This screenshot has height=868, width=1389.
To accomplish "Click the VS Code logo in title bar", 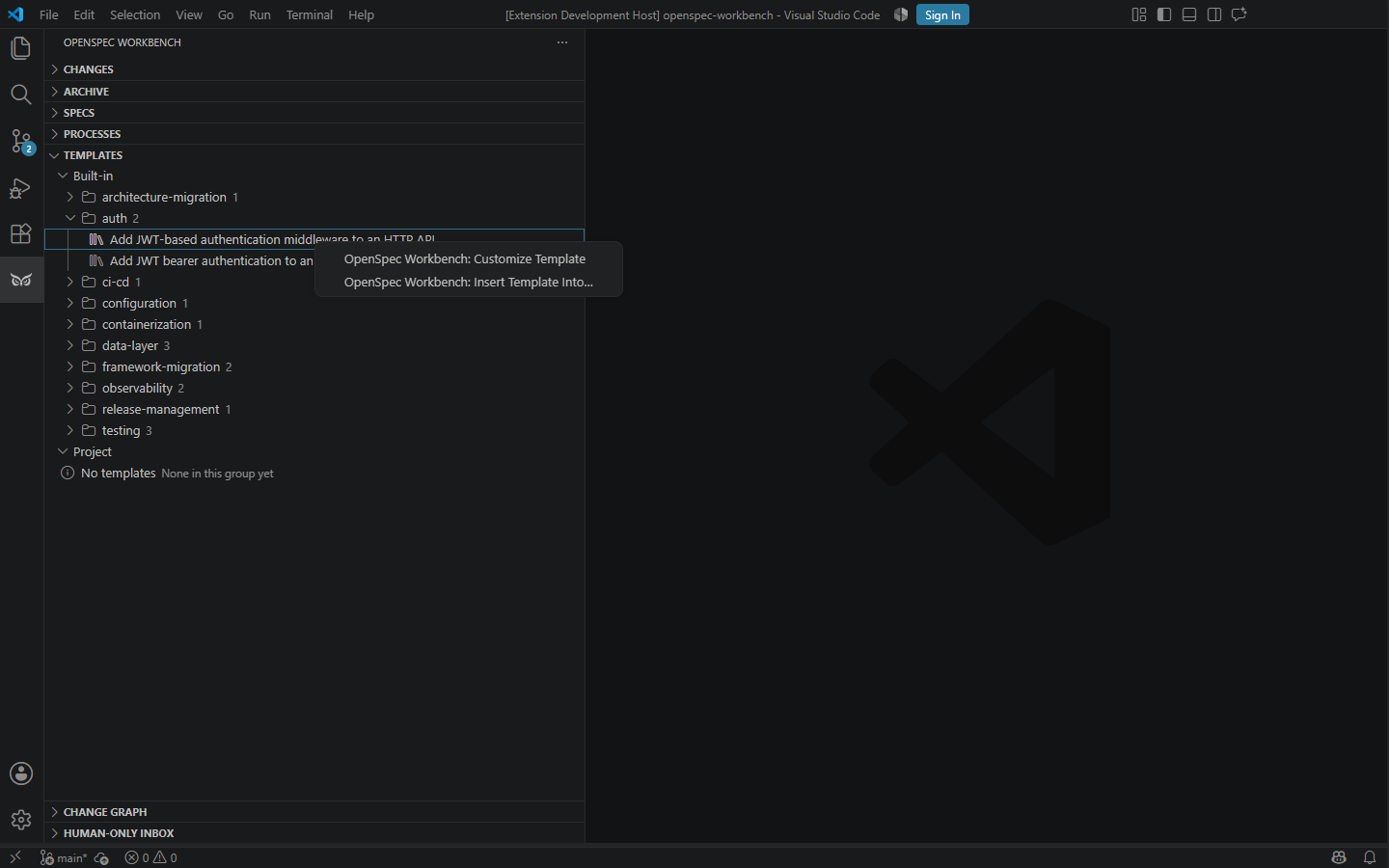I will click(x=15, y=14).
